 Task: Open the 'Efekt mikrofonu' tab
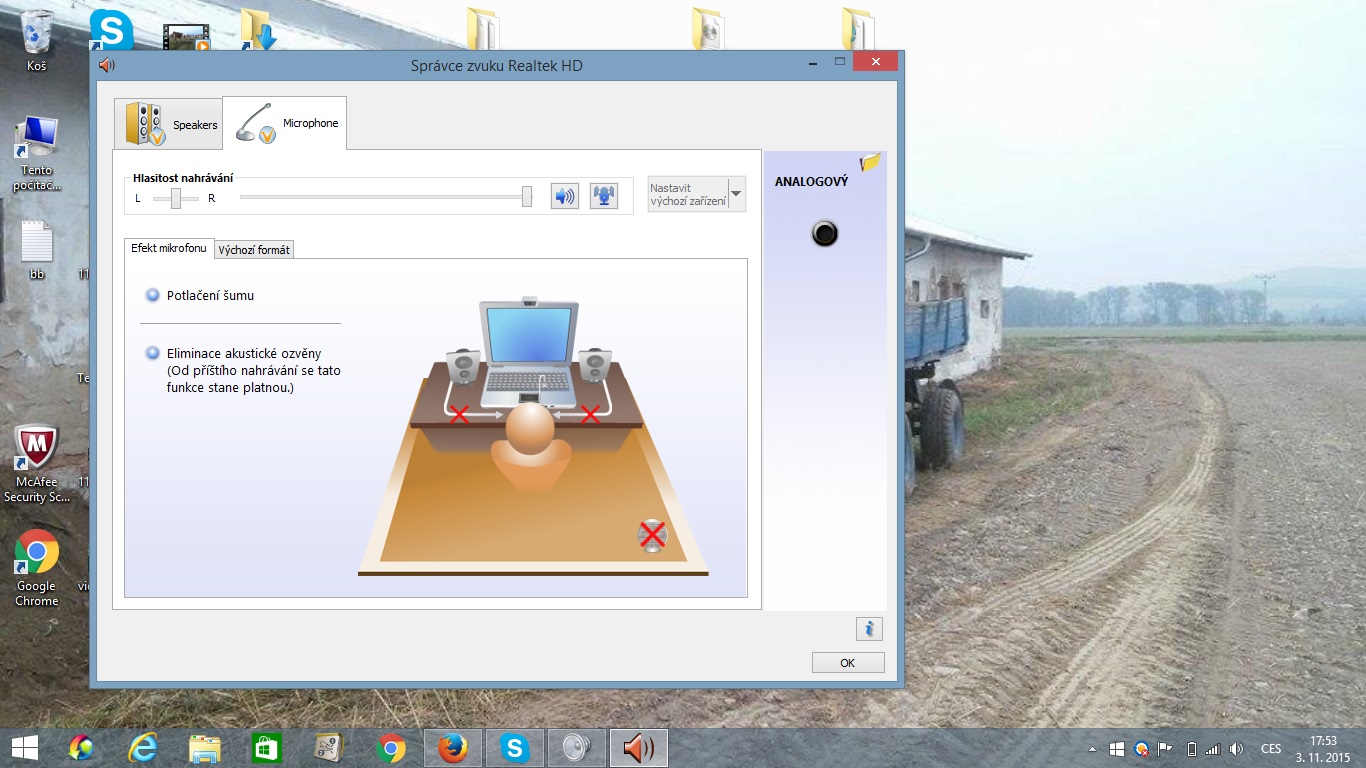pos(169,248)
